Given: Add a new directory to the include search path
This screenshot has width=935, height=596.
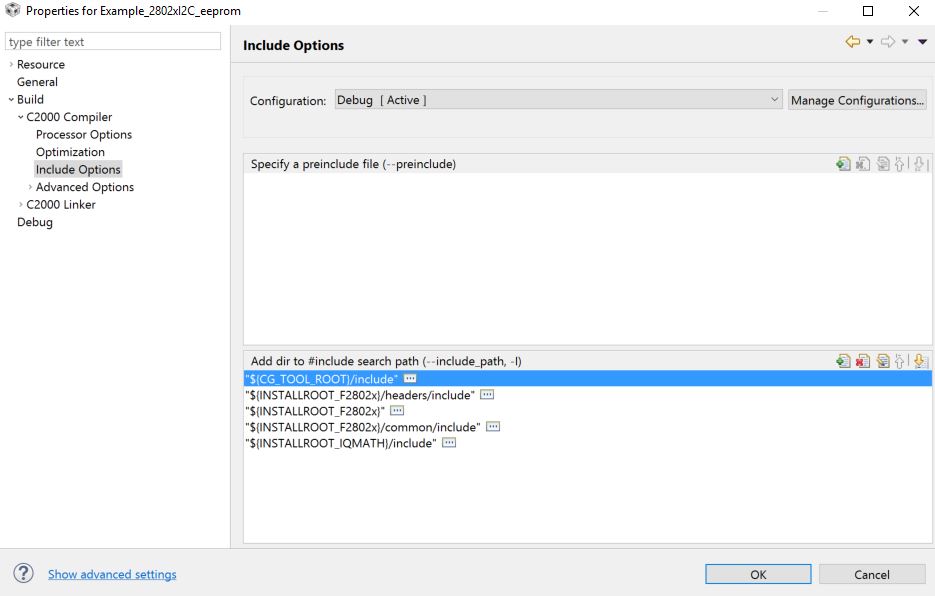Looking at the screenshot, I should pos(843,361).
